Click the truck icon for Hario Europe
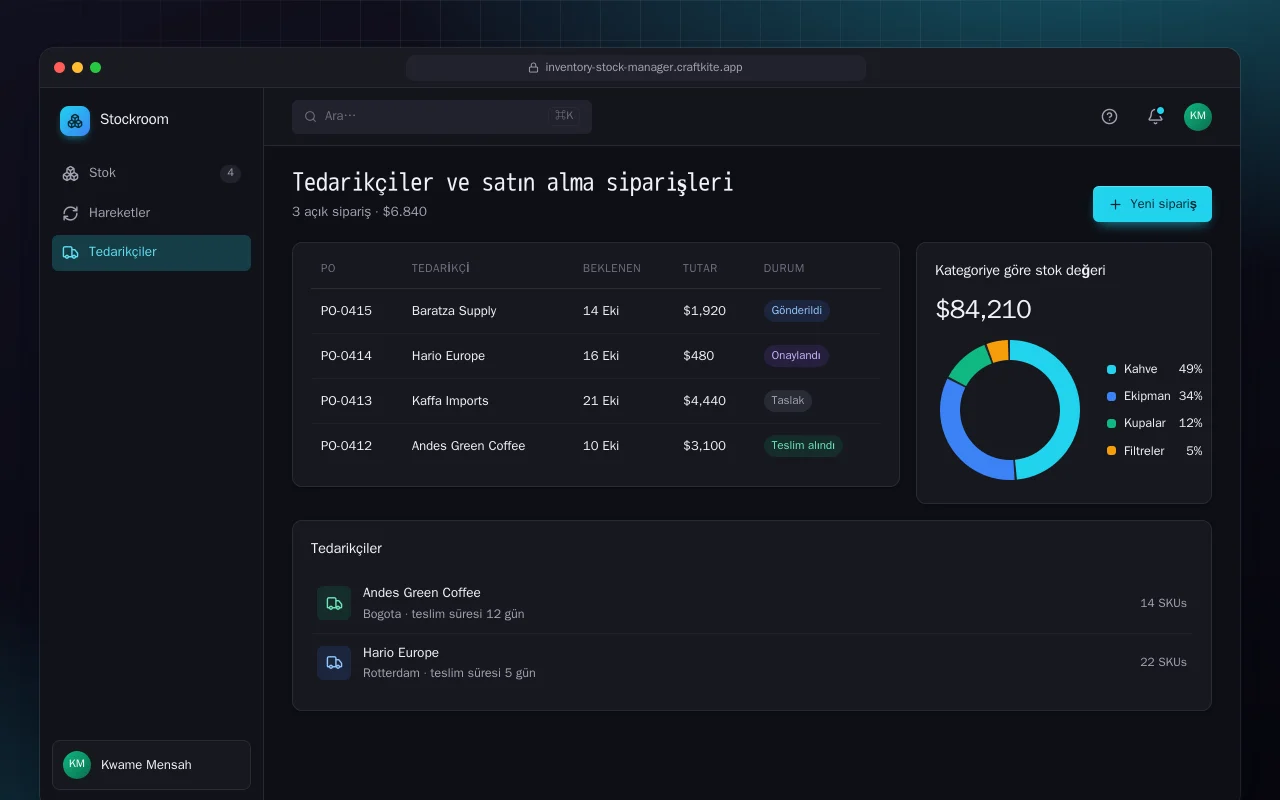 [334, 663]
